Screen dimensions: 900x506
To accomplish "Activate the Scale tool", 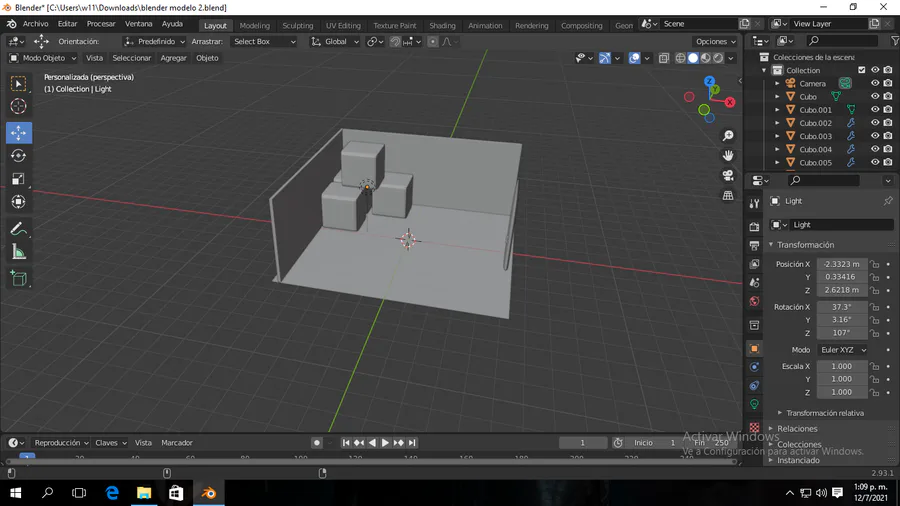I will click(18, 178).
